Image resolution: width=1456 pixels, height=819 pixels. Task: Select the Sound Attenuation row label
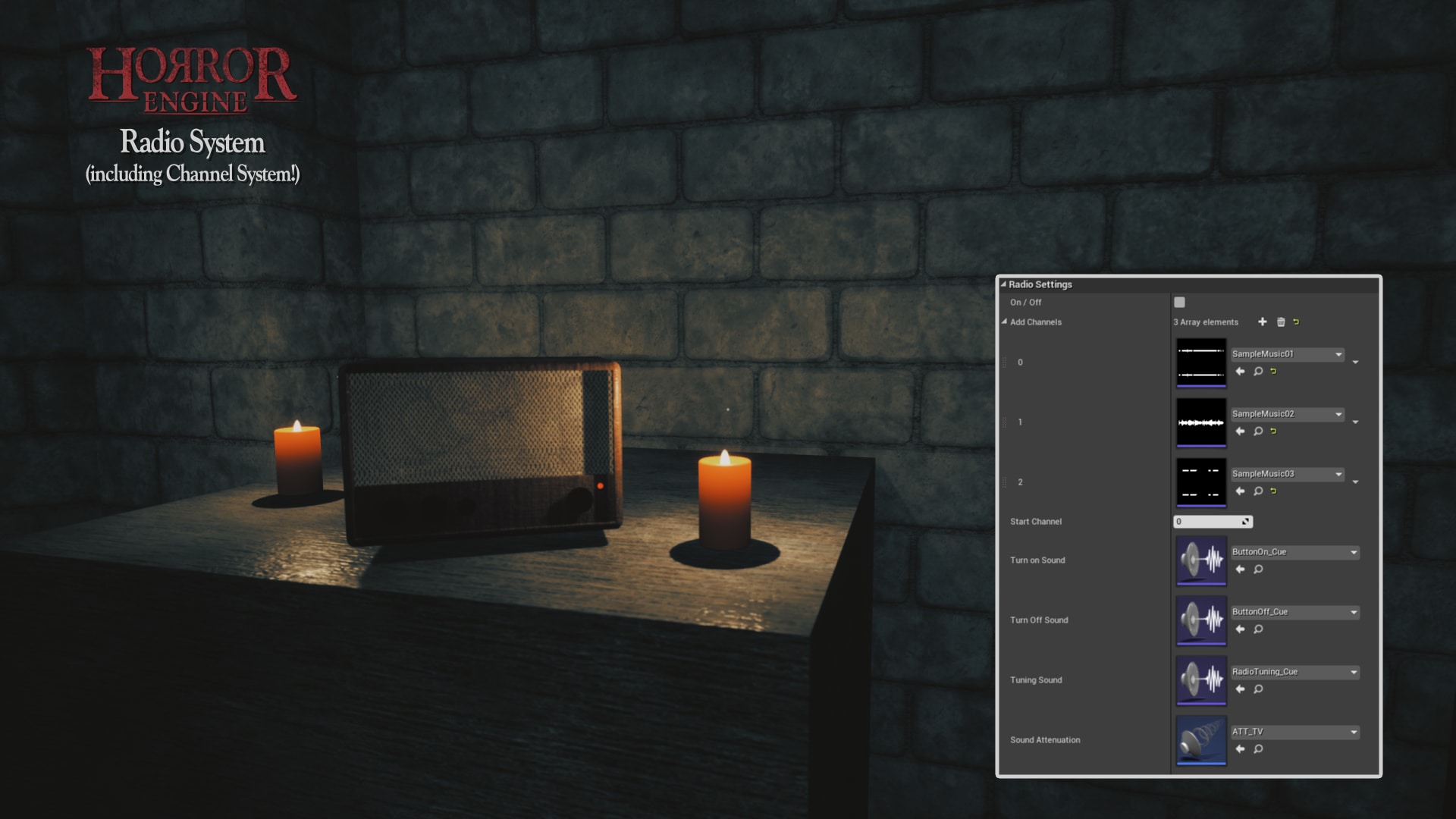pos(1046,739)
